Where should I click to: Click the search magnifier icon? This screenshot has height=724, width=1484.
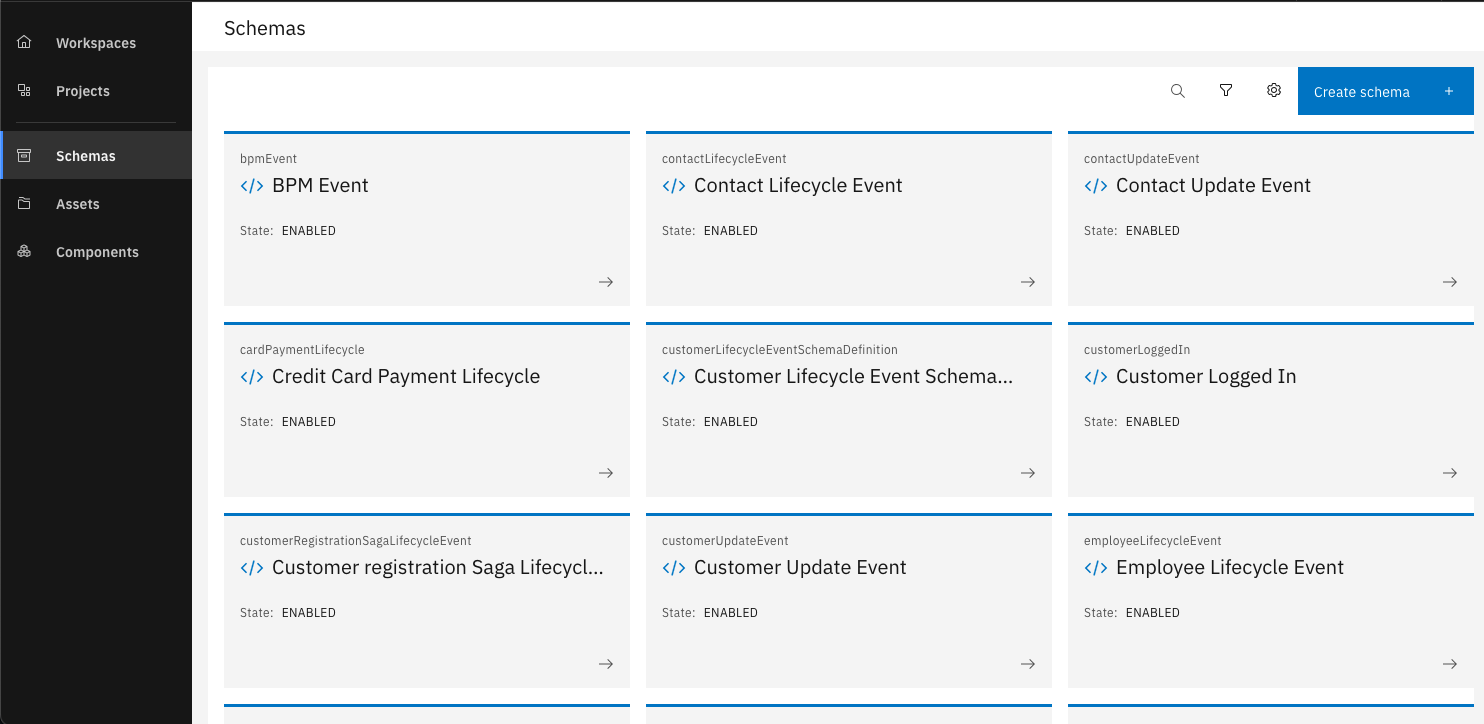click(x=1177, y=91)
